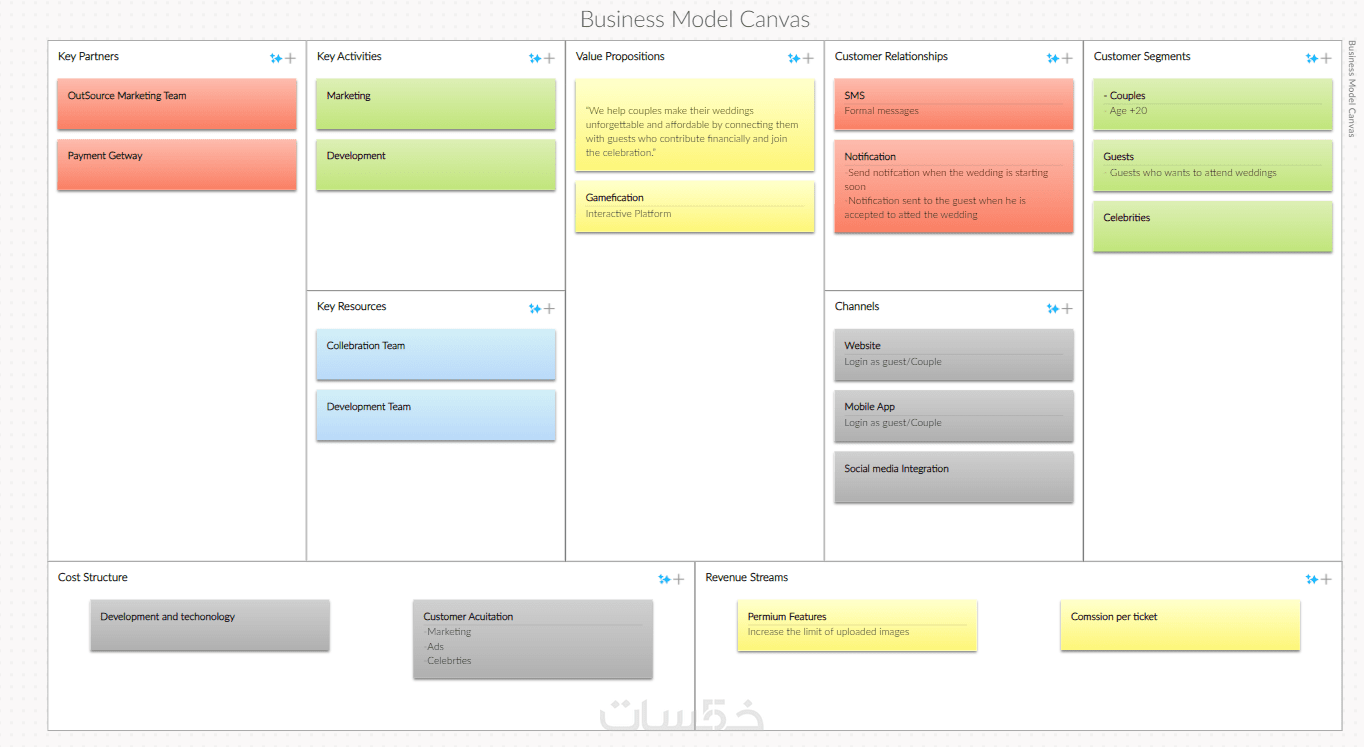Click the Celebrities note in Customer Segments
Screen dimensions: 1364x747
1212,226
